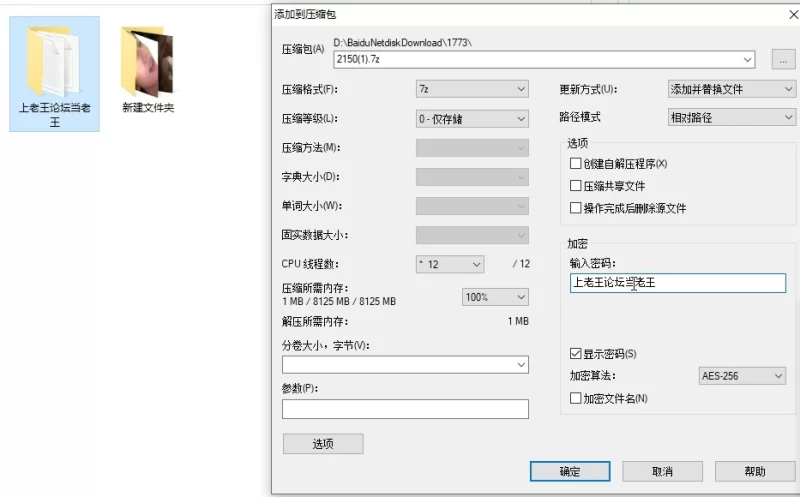800x497 pixels.
Task: Click the path text D:\BaiduNetdiskDownload\1773\
Action: pyautogui.click(x=403, y=43)
